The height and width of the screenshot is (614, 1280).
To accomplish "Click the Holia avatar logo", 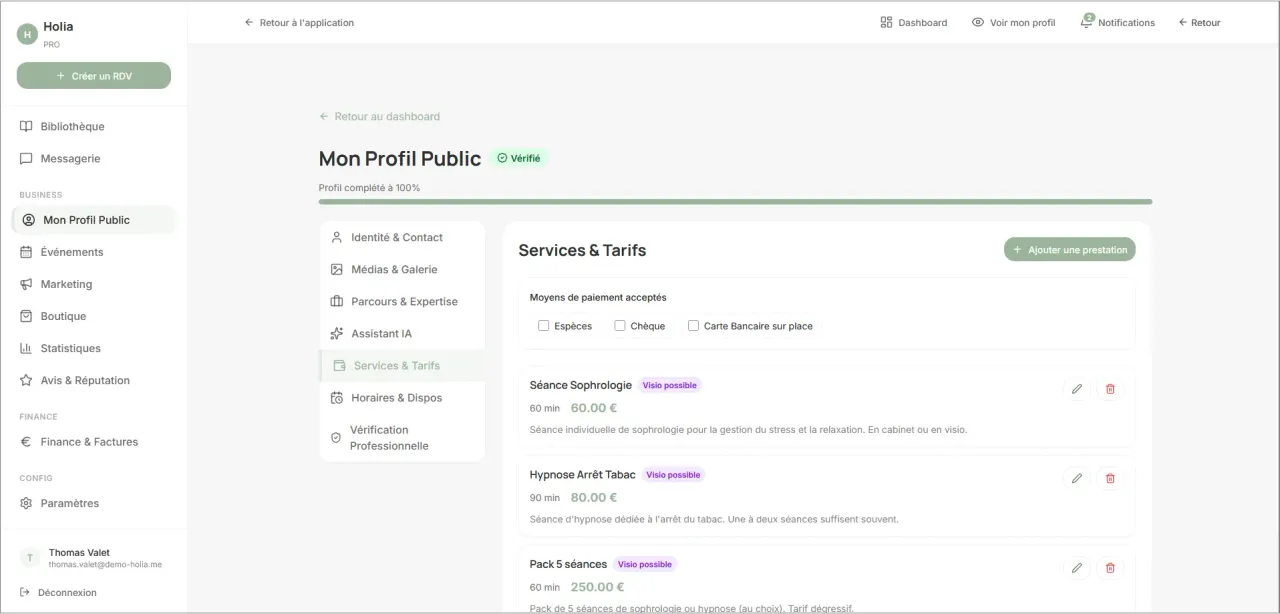I will (27, 34).
